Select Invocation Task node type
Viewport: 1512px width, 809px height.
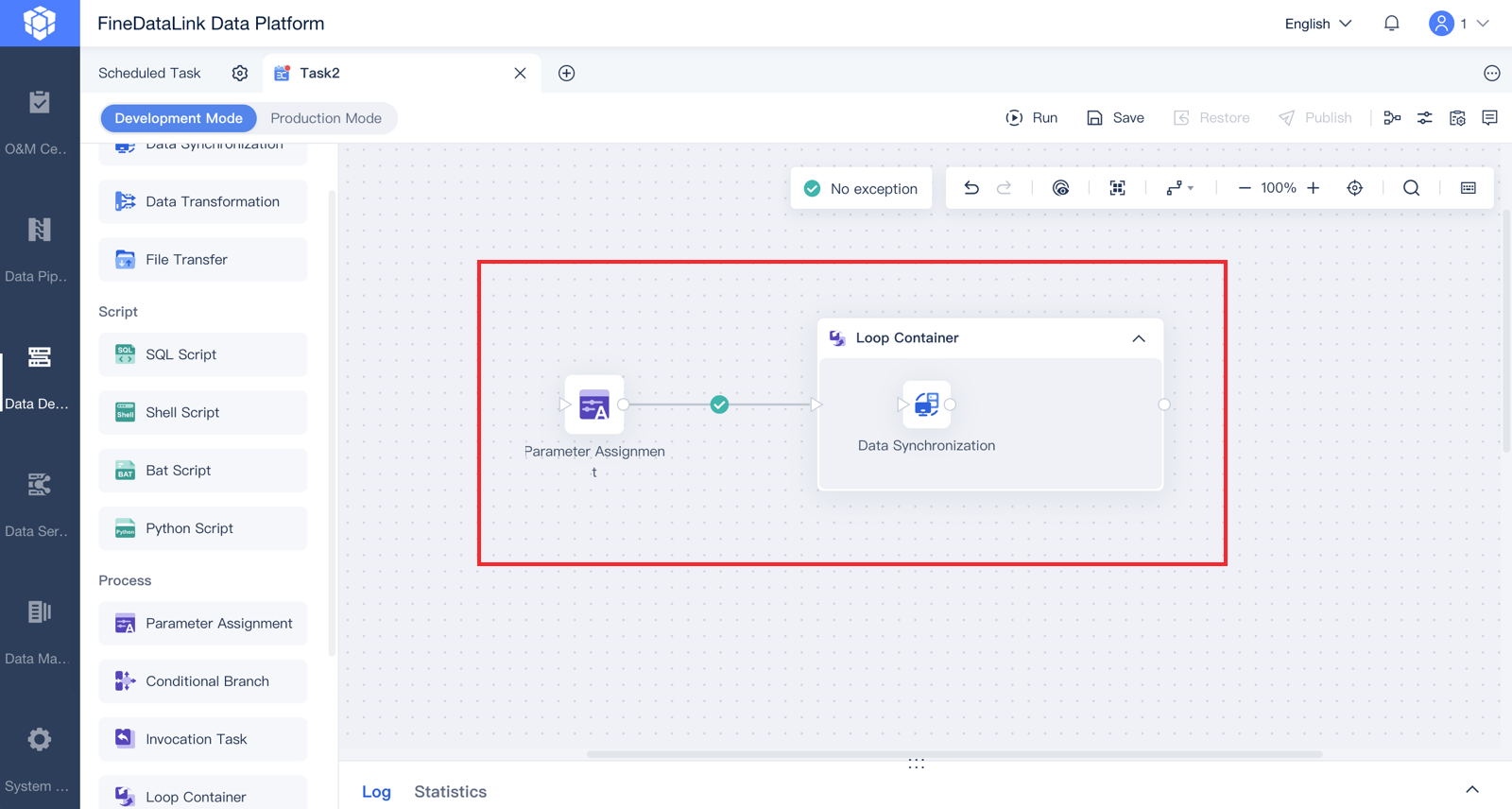pos(203,739)
